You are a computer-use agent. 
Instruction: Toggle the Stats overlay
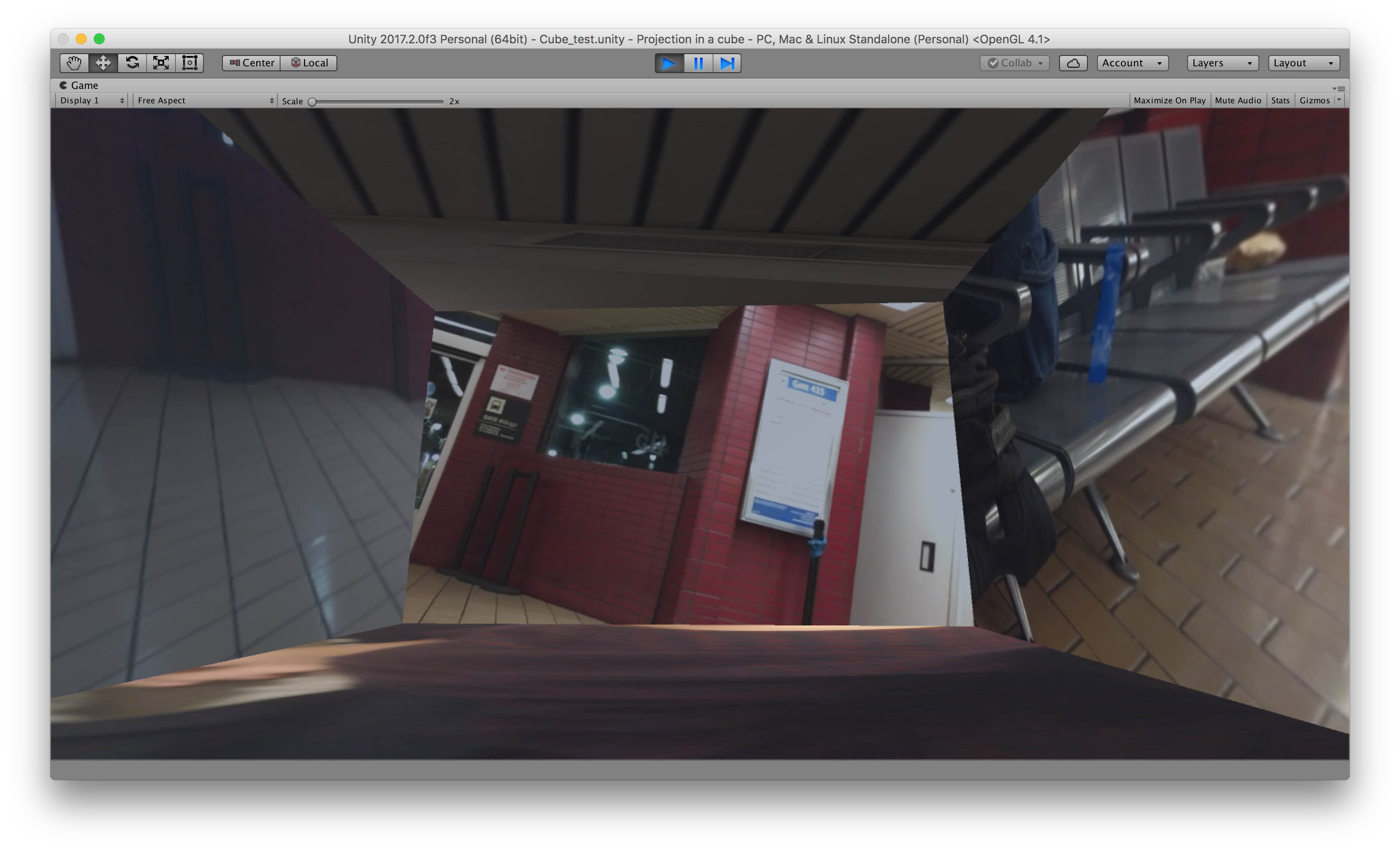(1280, 101)
